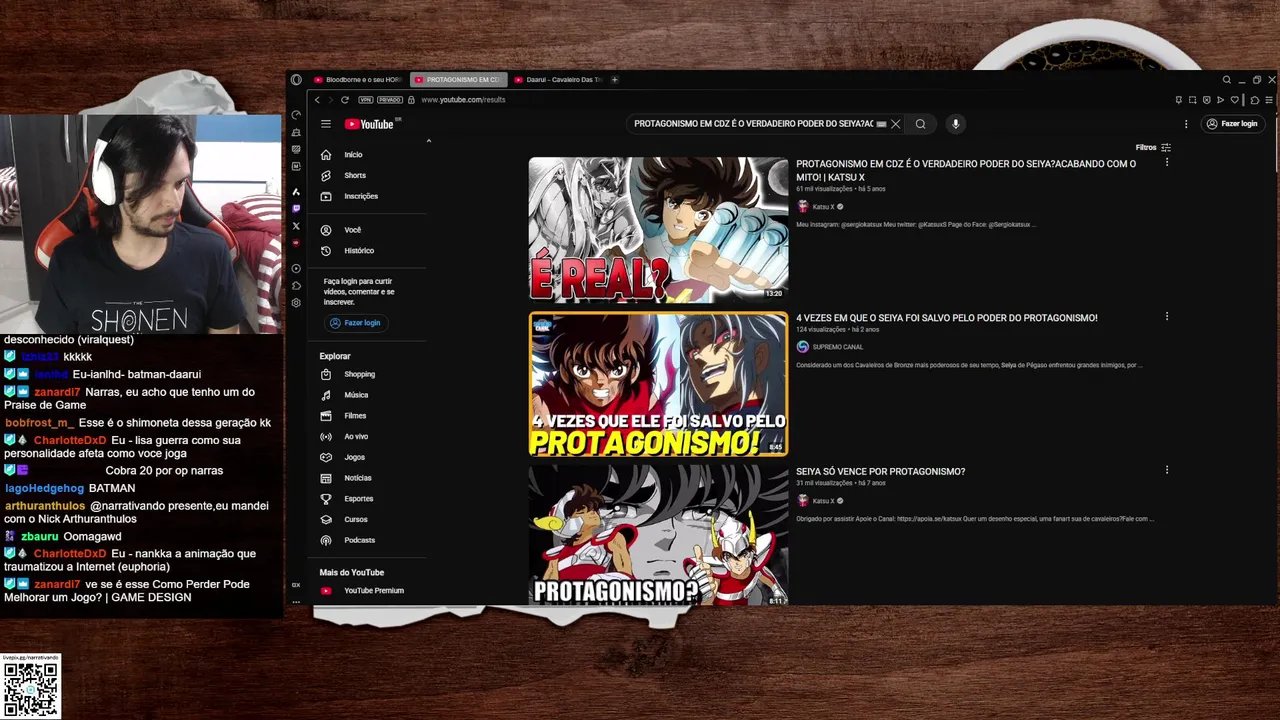Open options menu for the KATSU X Protagonismo video

[x=1166, y=163]
